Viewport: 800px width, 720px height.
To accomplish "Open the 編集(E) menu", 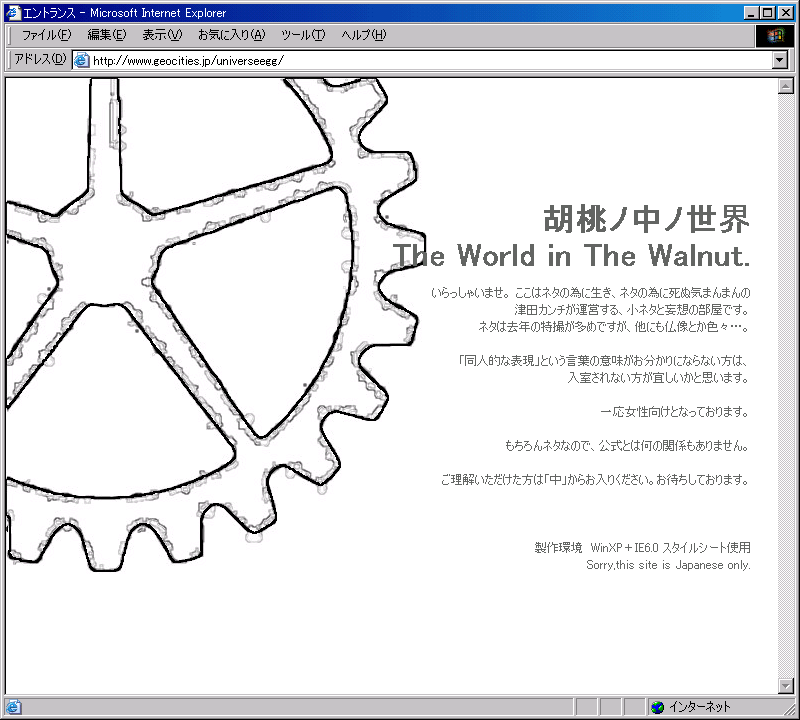I will (x=107, y=35).
